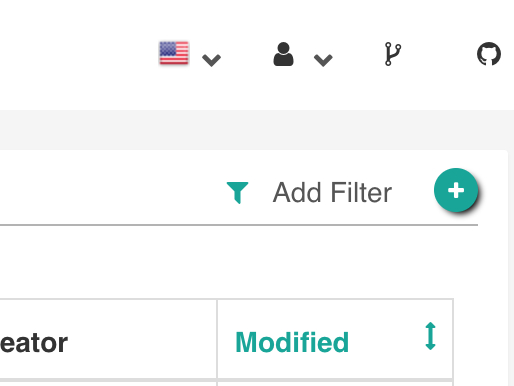Click the git branch fork icon
Image resolution: width=514 pixels, height=386 pixels.
pyautogui.click(x=393, y=54)
